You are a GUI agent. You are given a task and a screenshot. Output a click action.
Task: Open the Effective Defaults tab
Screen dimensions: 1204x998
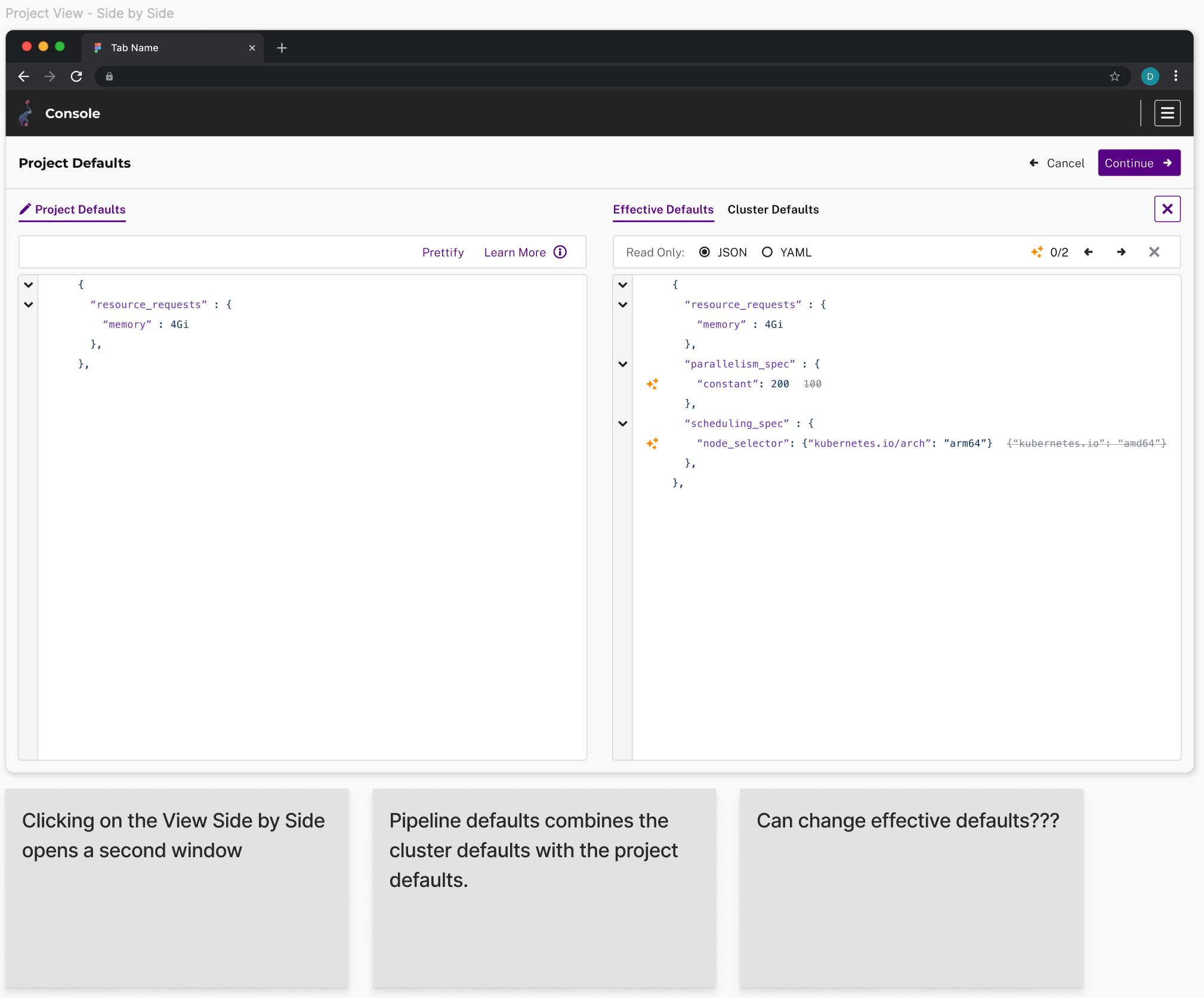tap(663, 210)
